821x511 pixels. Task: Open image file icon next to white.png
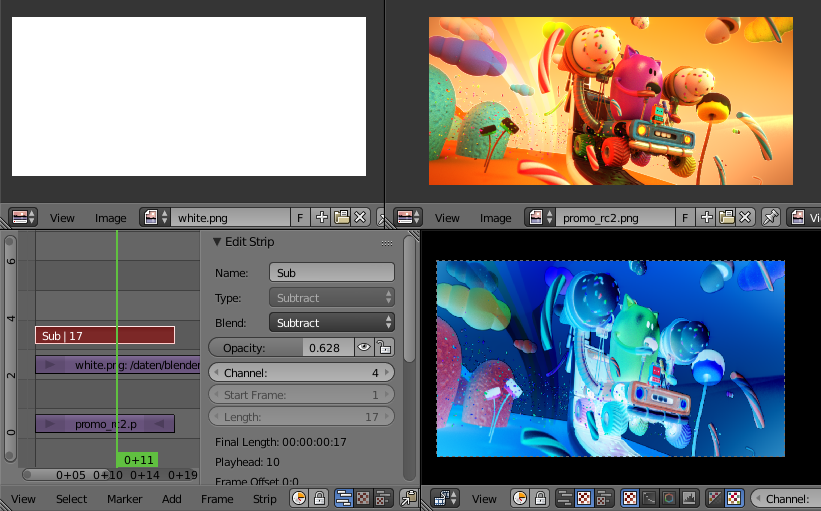point(341,217)
